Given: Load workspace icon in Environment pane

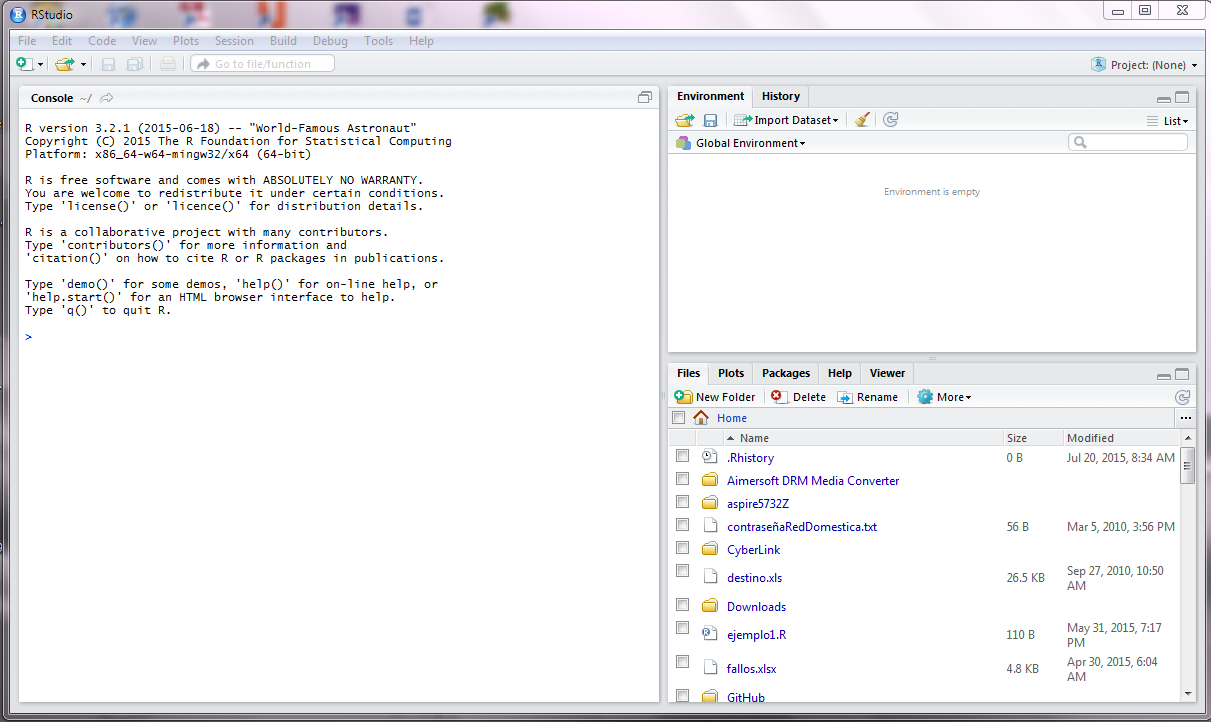Looking at the screenshot, I should coord(685,120).
